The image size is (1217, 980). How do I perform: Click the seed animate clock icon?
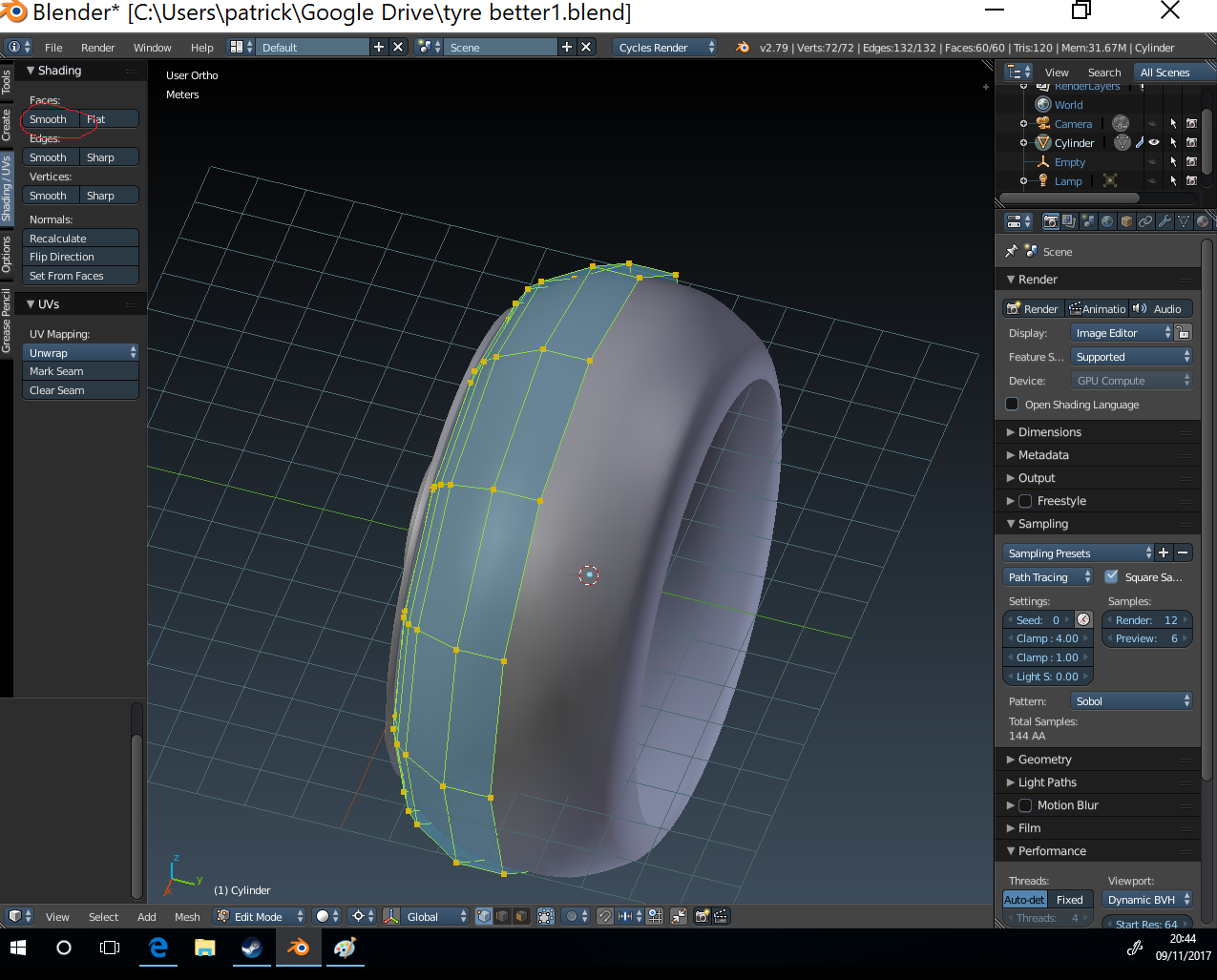tap(1083, 619)
